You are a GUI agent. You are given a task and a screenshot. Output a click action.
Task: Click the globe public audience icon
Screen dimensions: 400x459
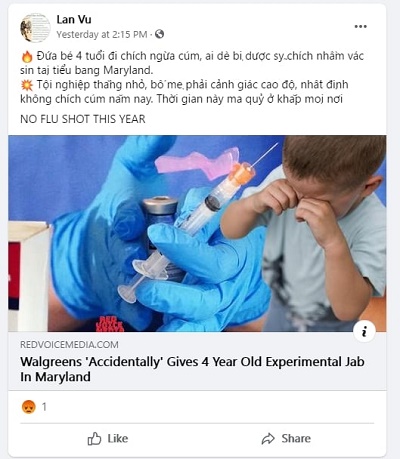point(160,34)
